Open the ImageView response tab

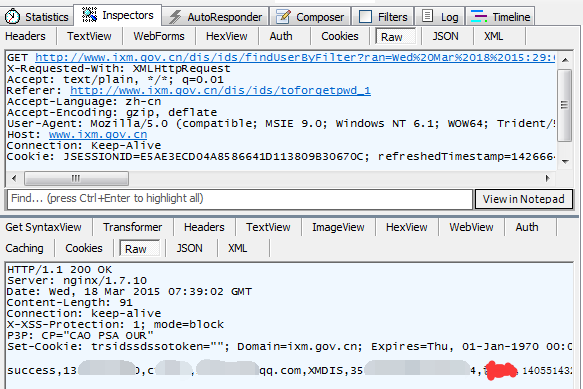pyautogui.click(x=338, y=227)
